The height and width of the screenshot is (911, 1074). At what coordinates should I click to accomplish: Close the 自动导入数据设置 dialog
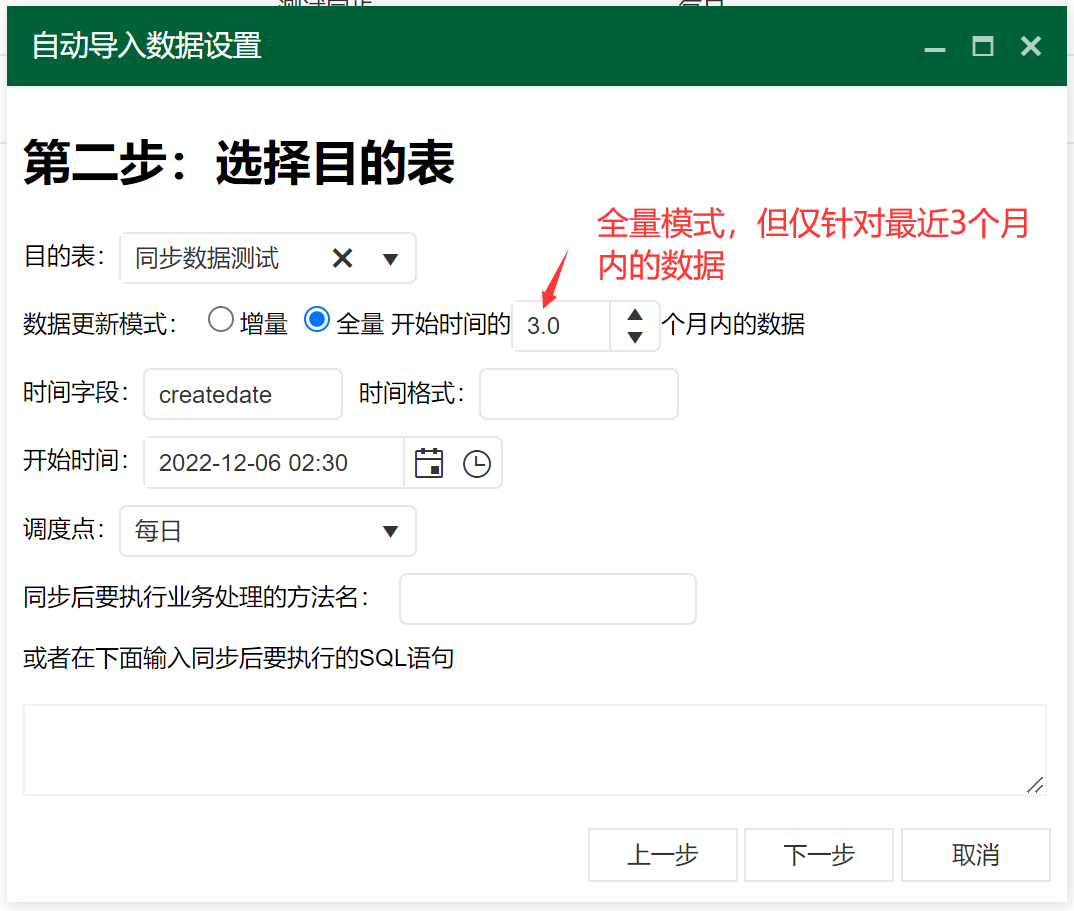pyautogui.click(x=1031, y=47)
